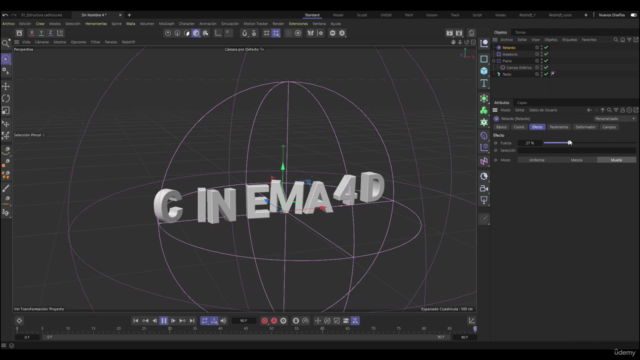The width and height of the screenshot is (640, 360).
Task: Click the keyframe diamond icon bottom left
Action: click(19, 321)
